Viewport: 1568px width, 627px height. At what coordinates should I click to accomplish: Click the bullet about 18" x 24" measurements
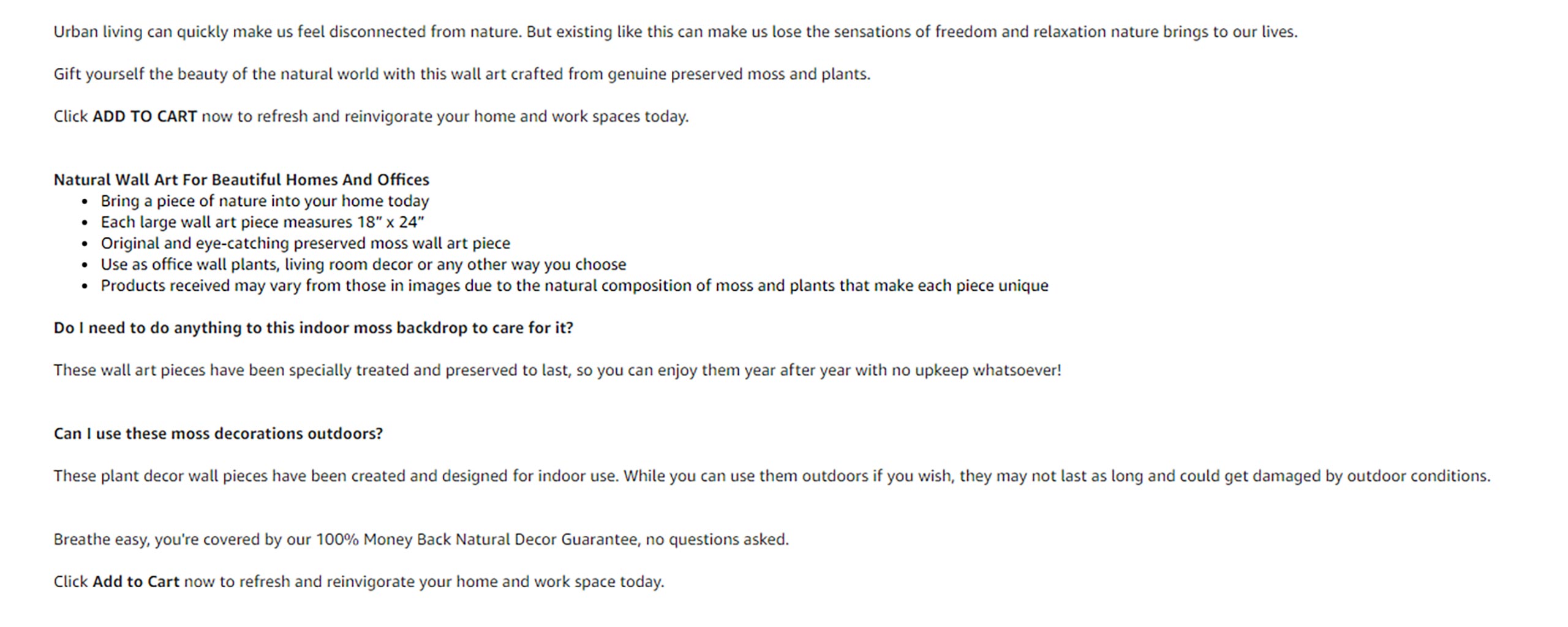262,222
